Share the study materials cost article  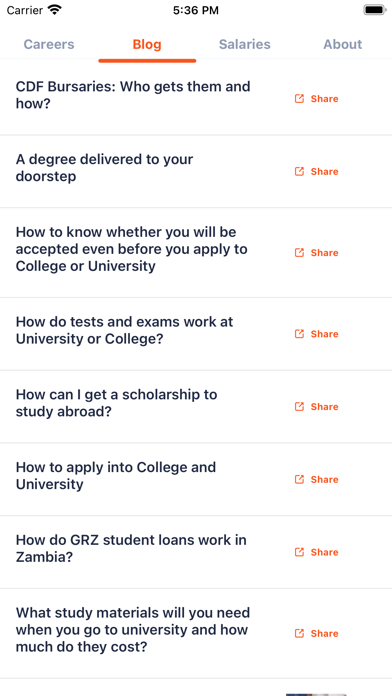coord(317,633)
